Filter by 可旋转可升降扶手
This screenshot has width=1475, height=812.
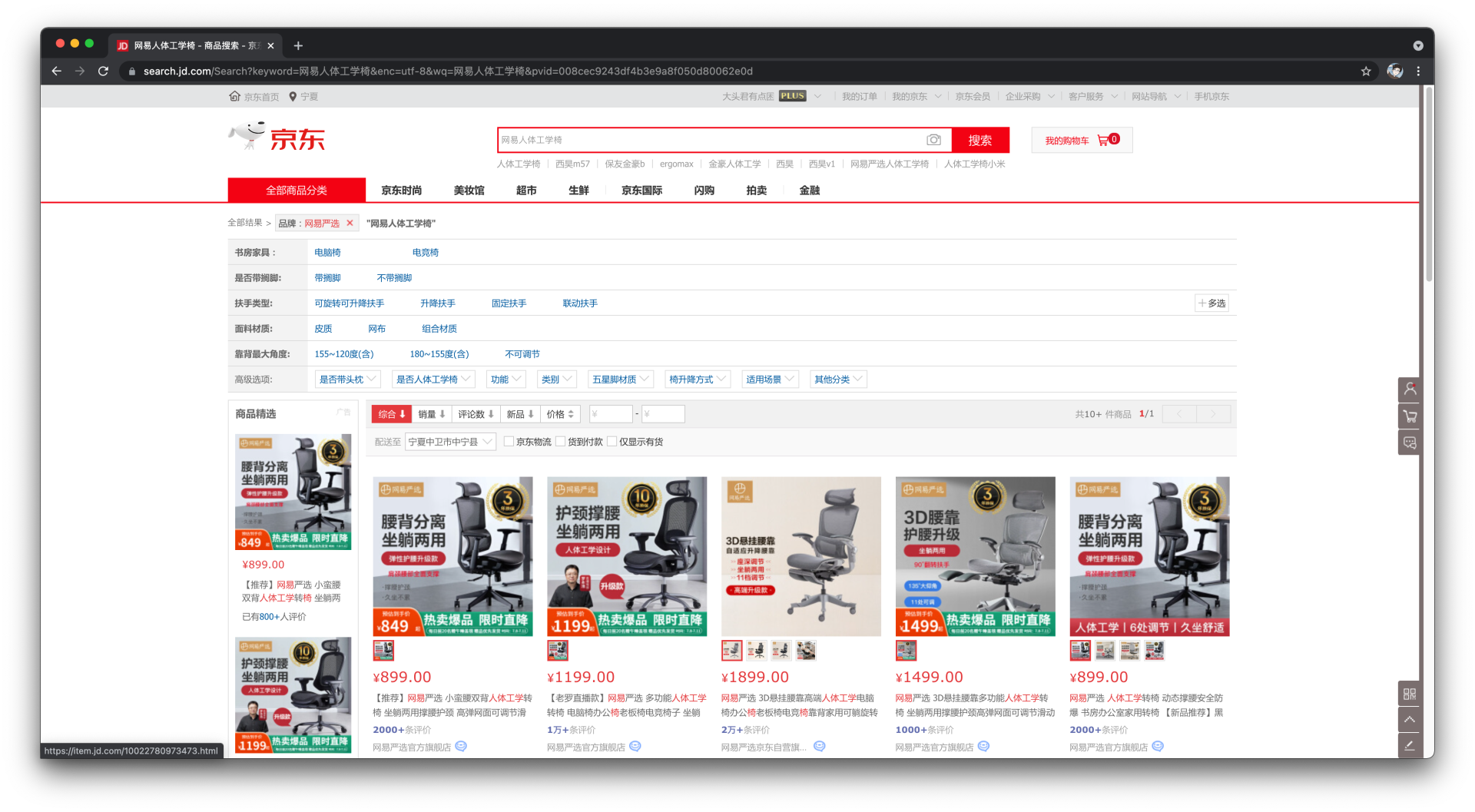coord(350,303)
